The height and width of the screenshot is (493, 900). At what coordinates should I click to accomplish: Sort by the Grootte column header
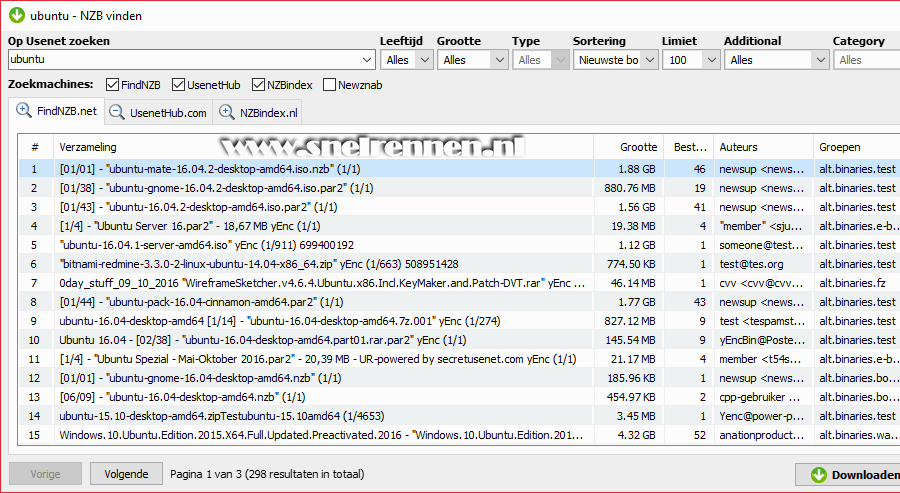[629, 147]
